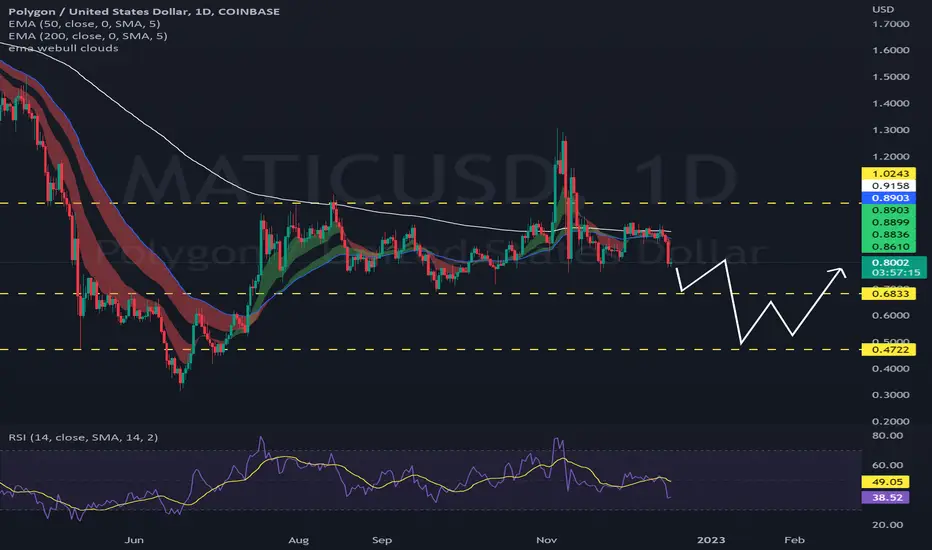
Task: Click the 0.6000 price axis tick
Action: (x=890, y=315)
